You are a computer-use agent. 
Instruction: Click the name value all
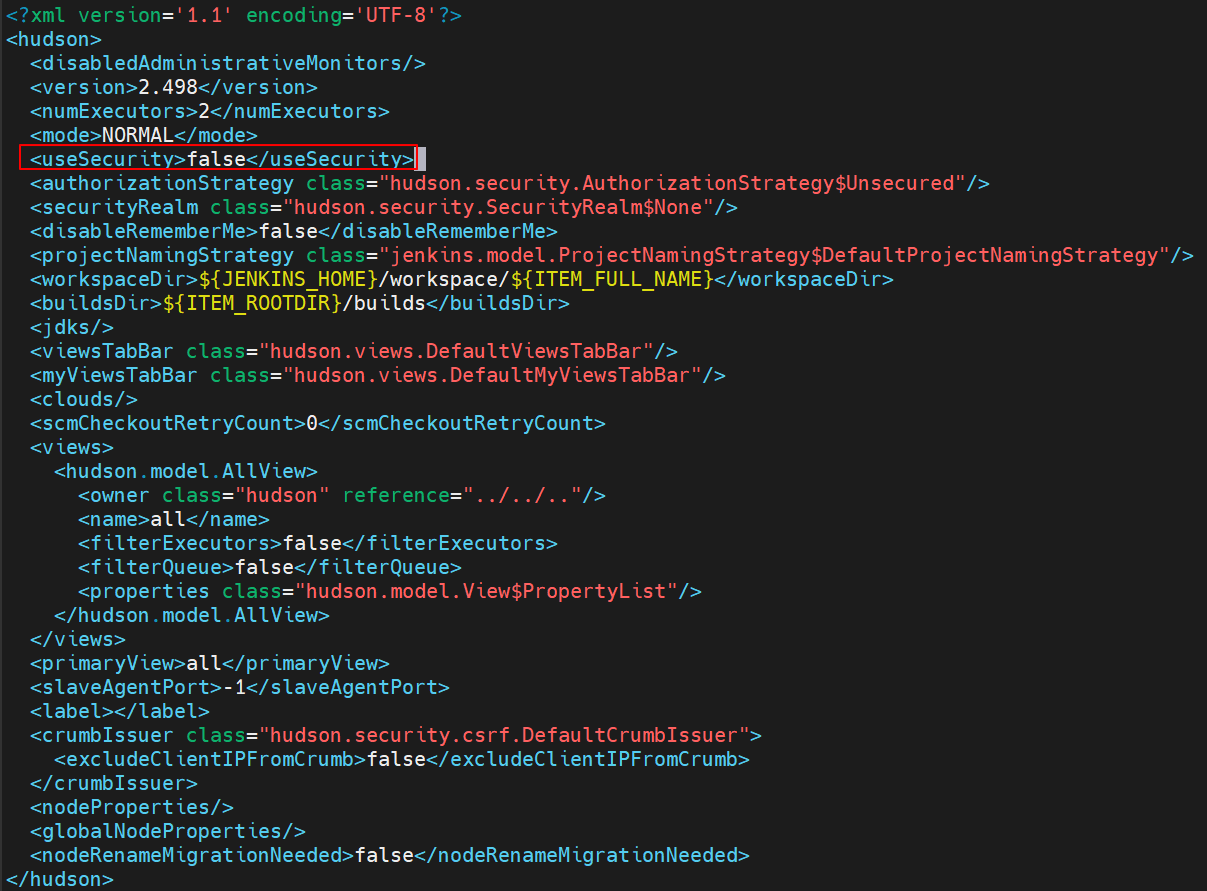click(168, 519)
